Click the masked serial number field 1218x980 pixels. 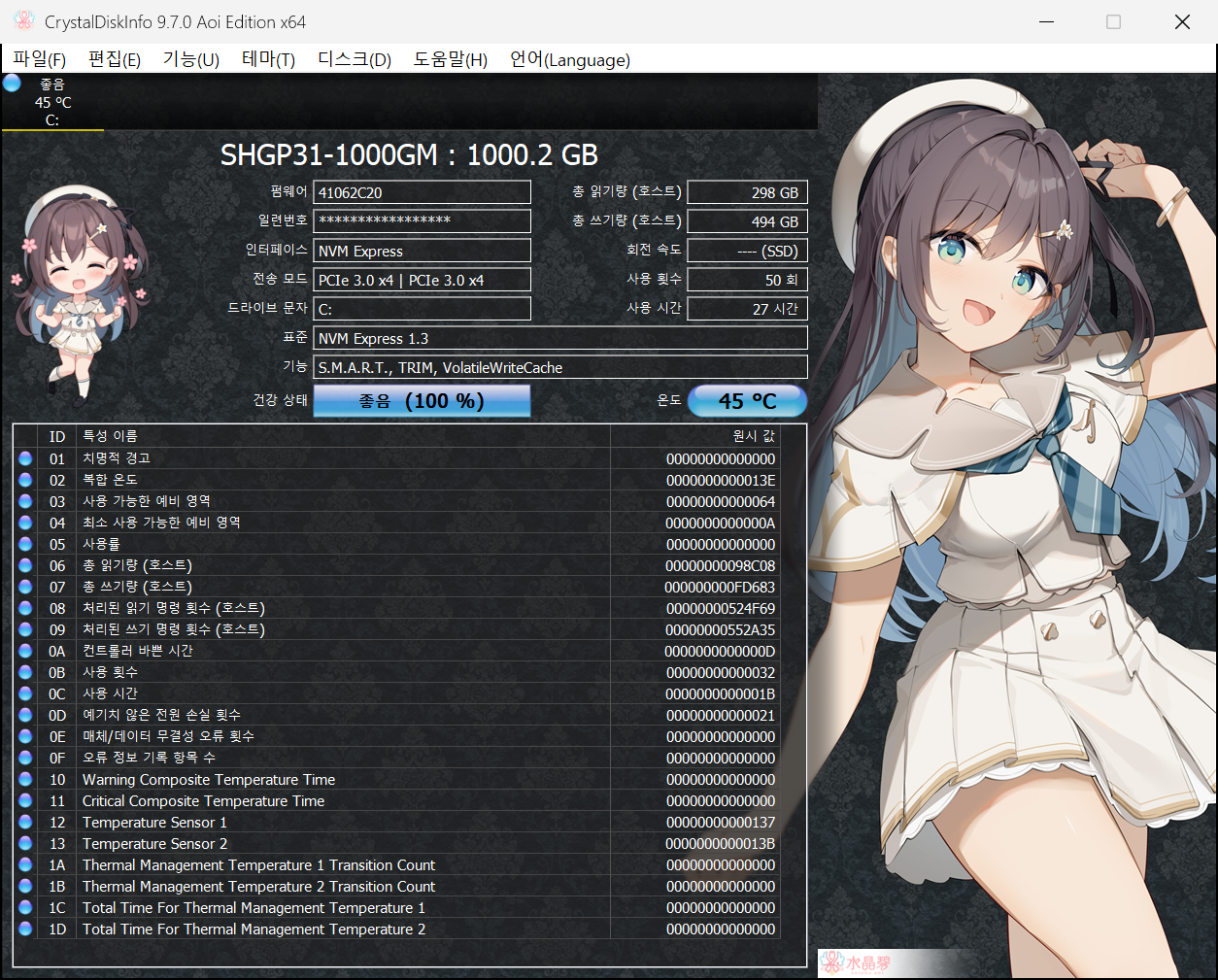click(422, 221)
